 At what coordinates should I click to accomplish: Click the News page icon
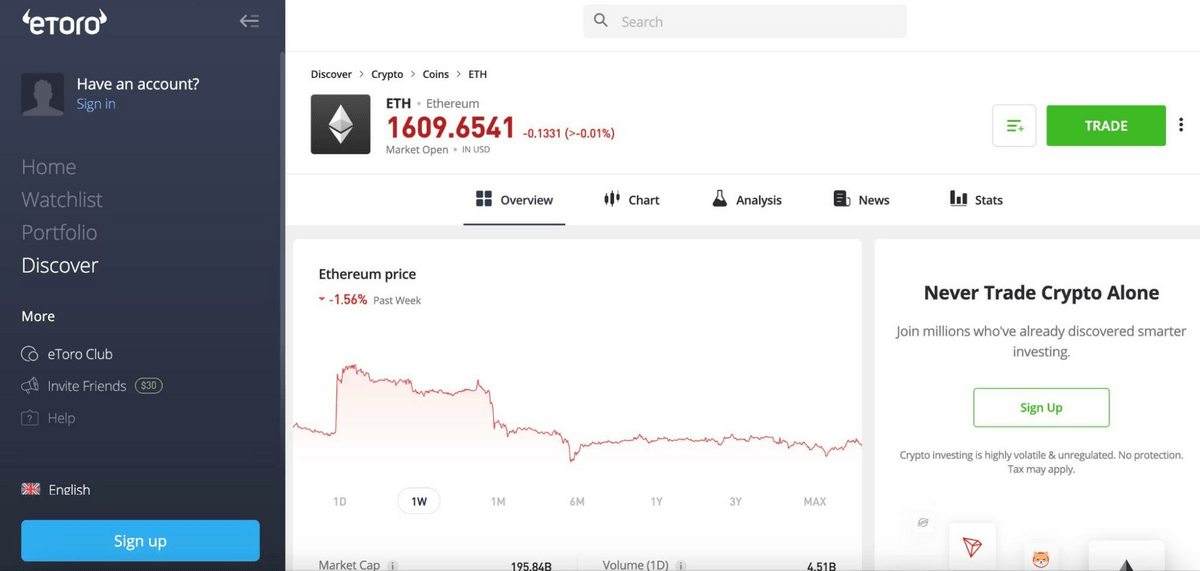point(842,199)
